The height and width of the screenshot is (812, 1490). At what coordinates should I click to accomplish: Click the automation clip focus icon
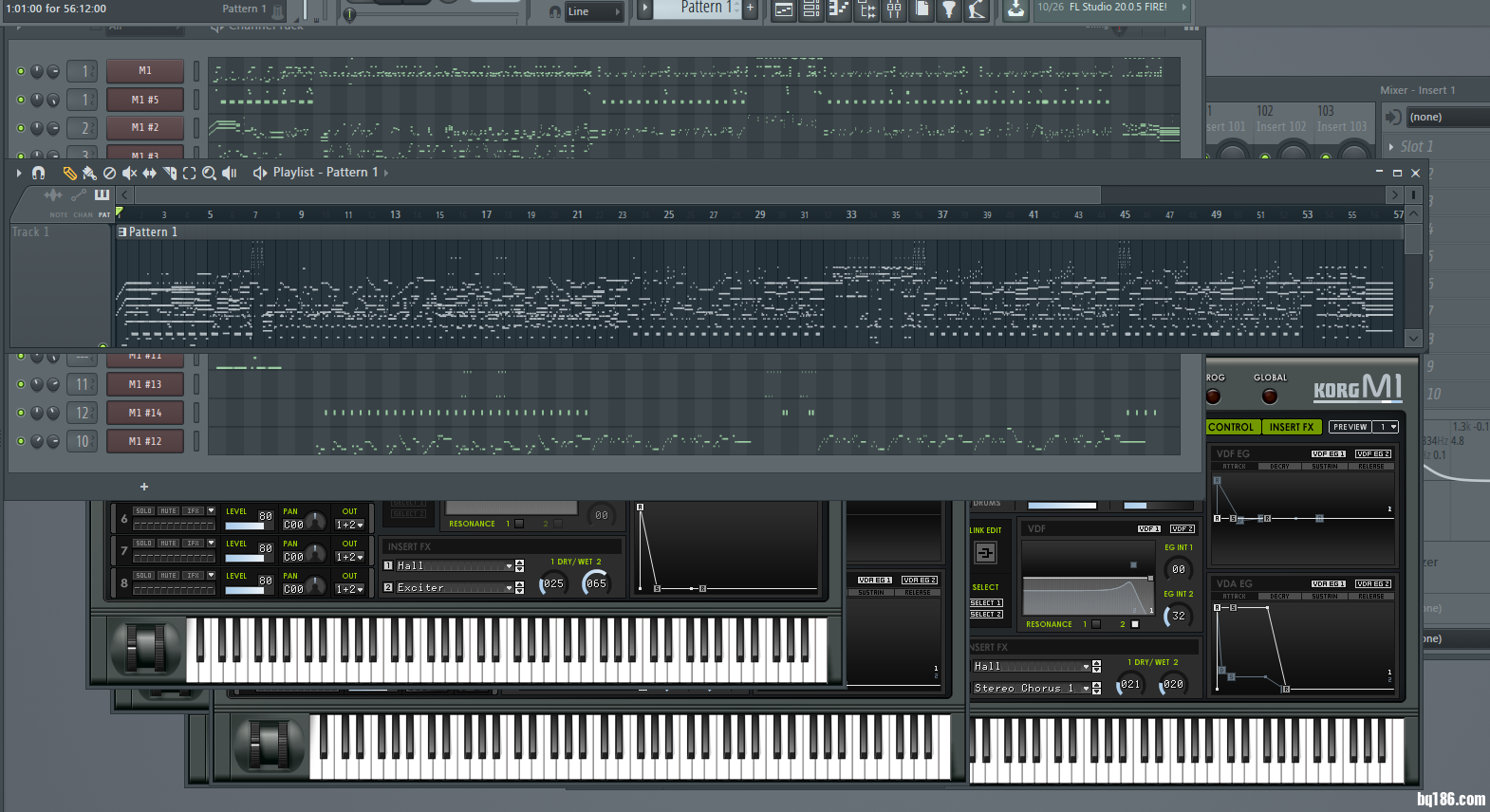click(78, 194)
